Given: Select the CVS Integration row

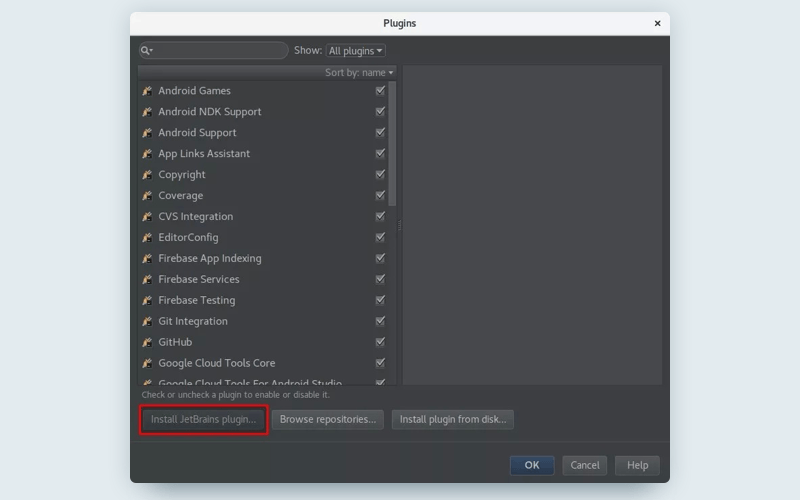Looking at the screenshot, I should coord(263,216).
